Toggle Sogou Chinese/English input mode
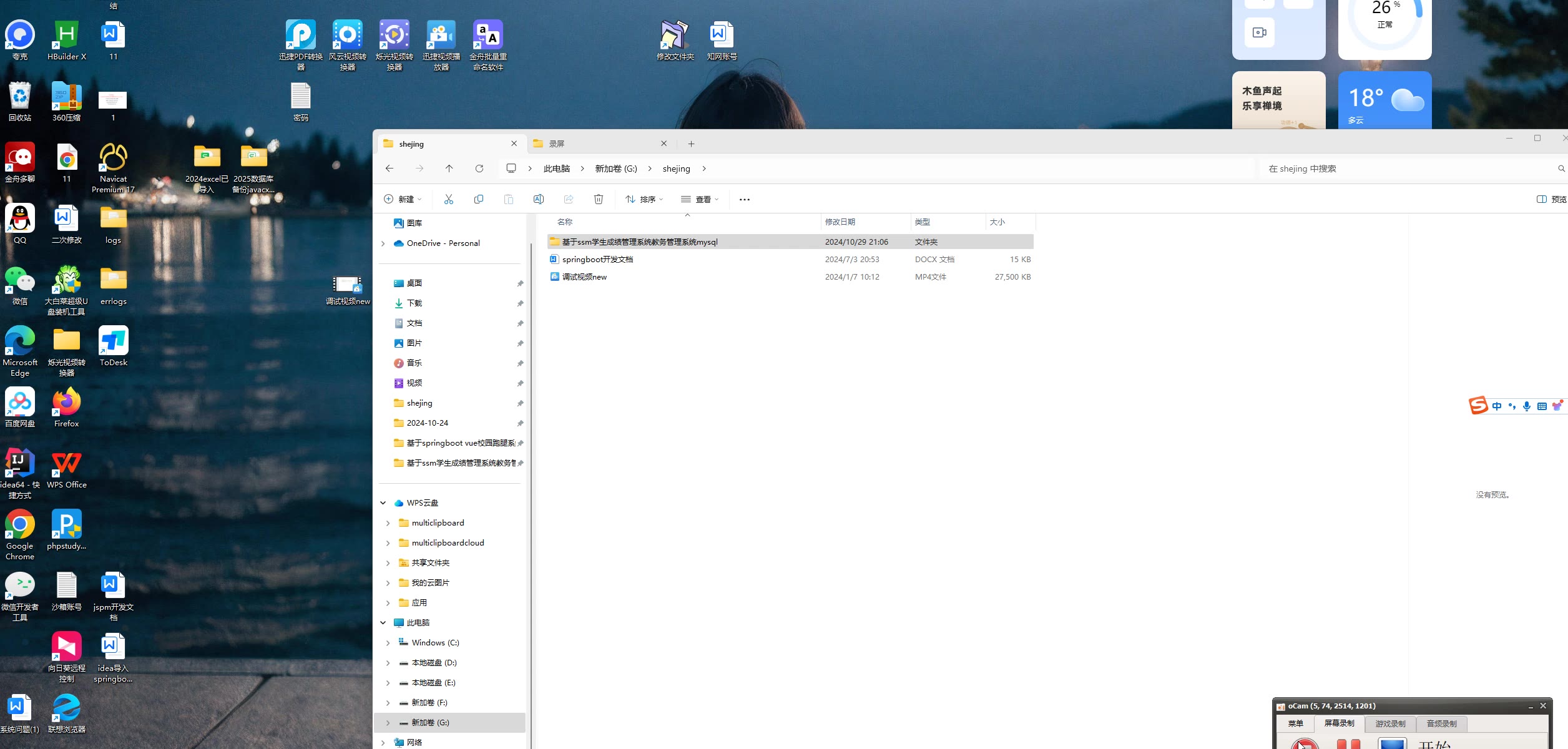Image resolution: width=1568 pixels, height=749 pixels. (x=1497, y=406)
